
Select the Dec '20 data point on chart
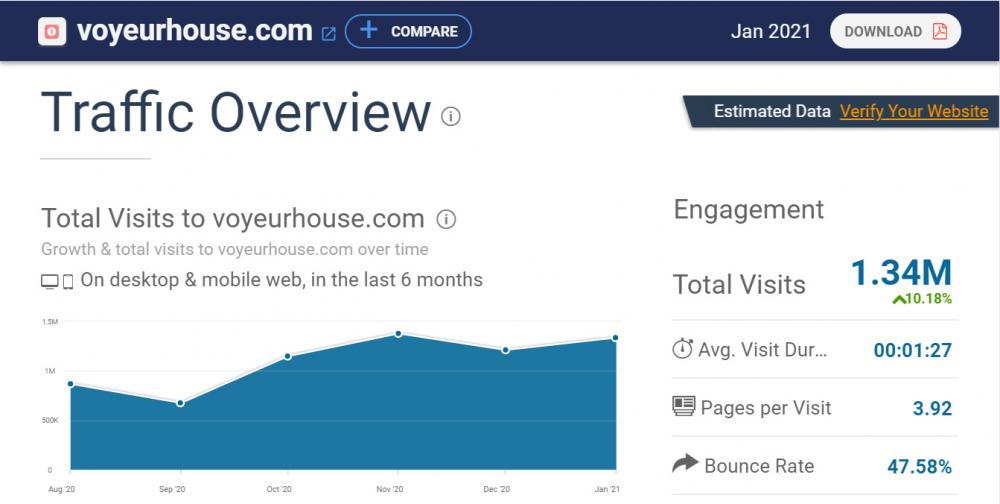point(506,350)
